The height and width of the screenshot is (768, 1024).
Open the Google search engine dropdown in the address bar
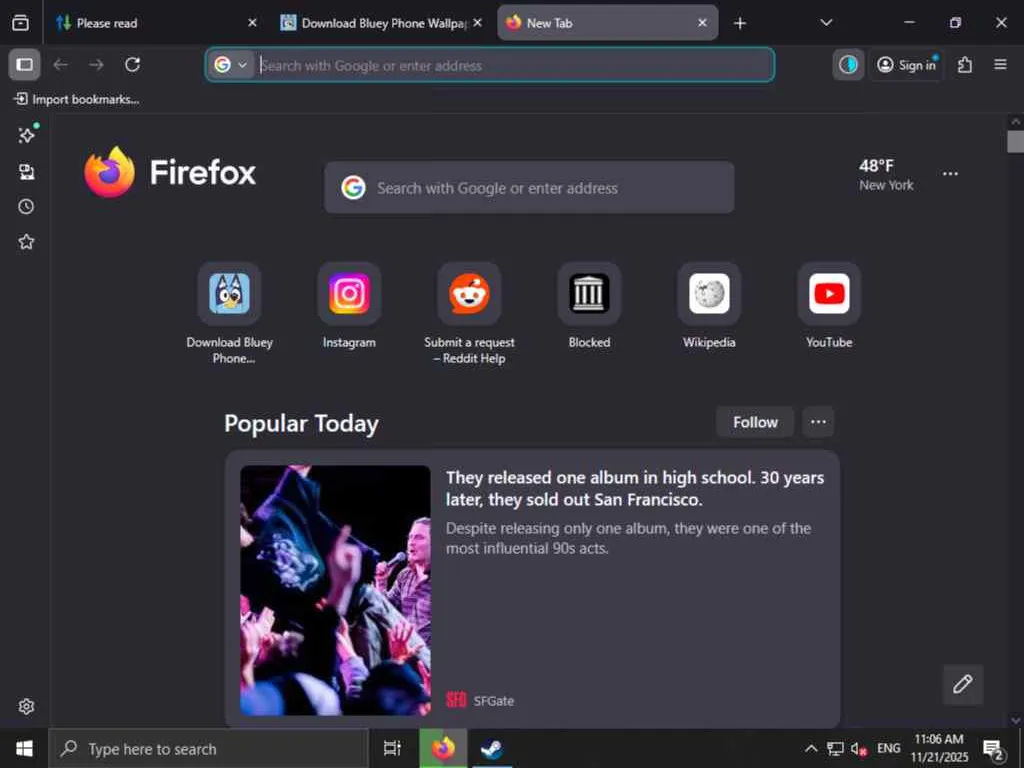[231, 65]
